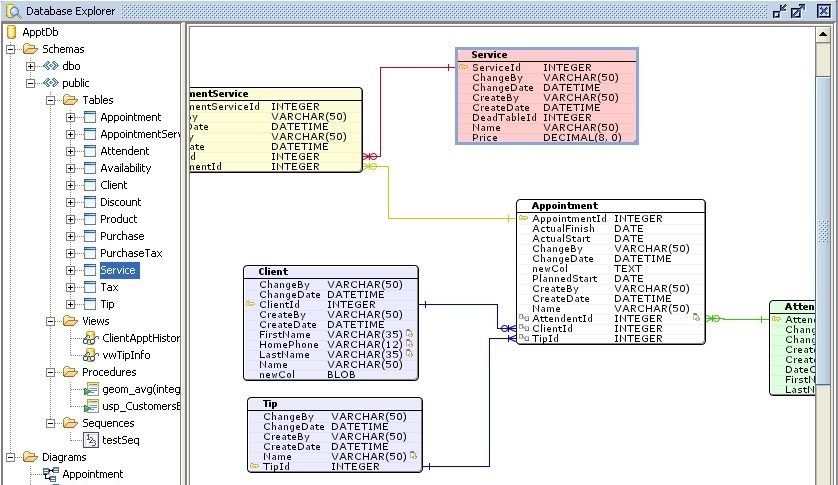
Task: Click the Schemas folder icon
Action: coord(30,49)
